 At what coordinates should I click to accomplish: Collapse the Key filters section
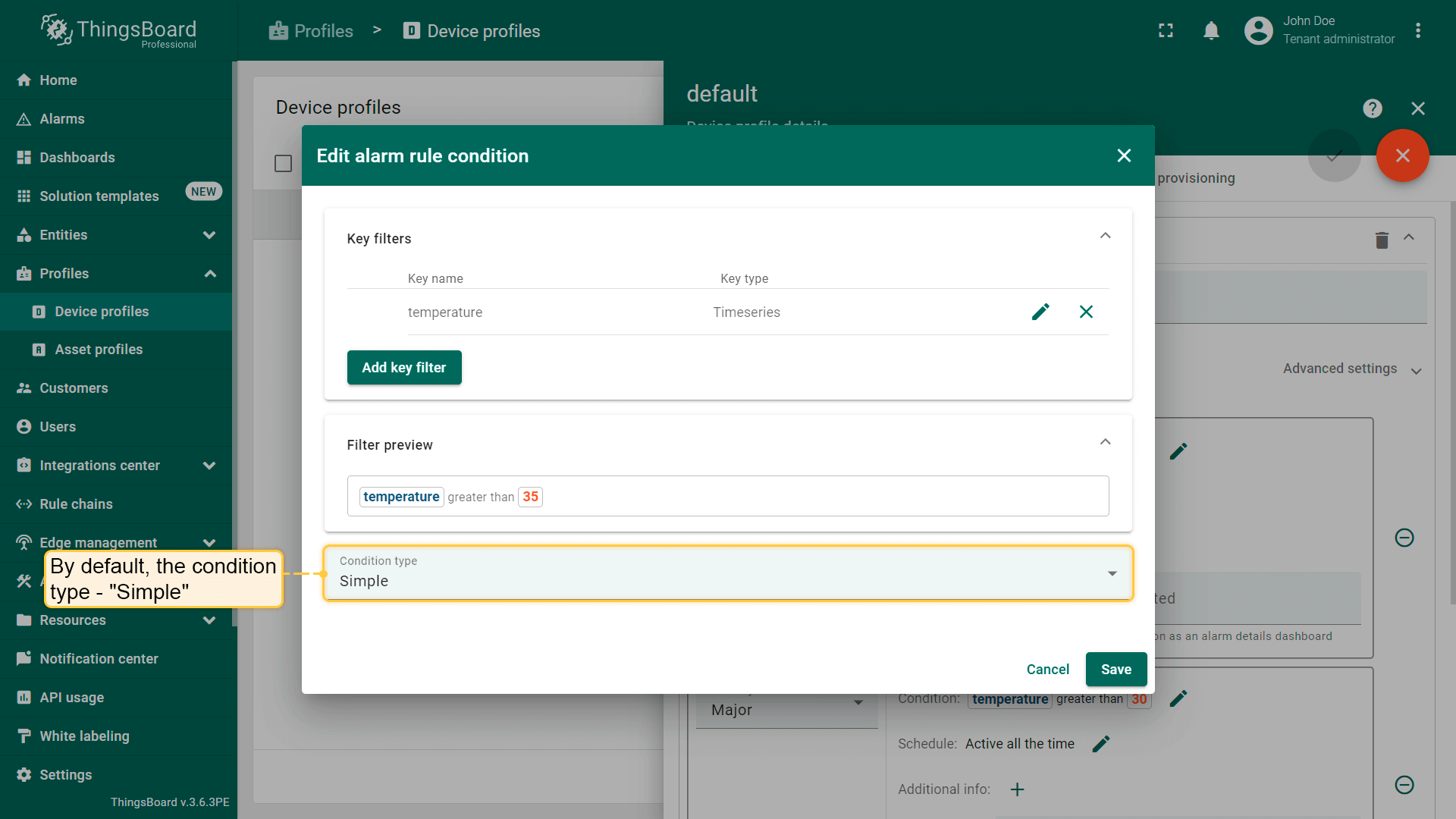[1105, 236]
